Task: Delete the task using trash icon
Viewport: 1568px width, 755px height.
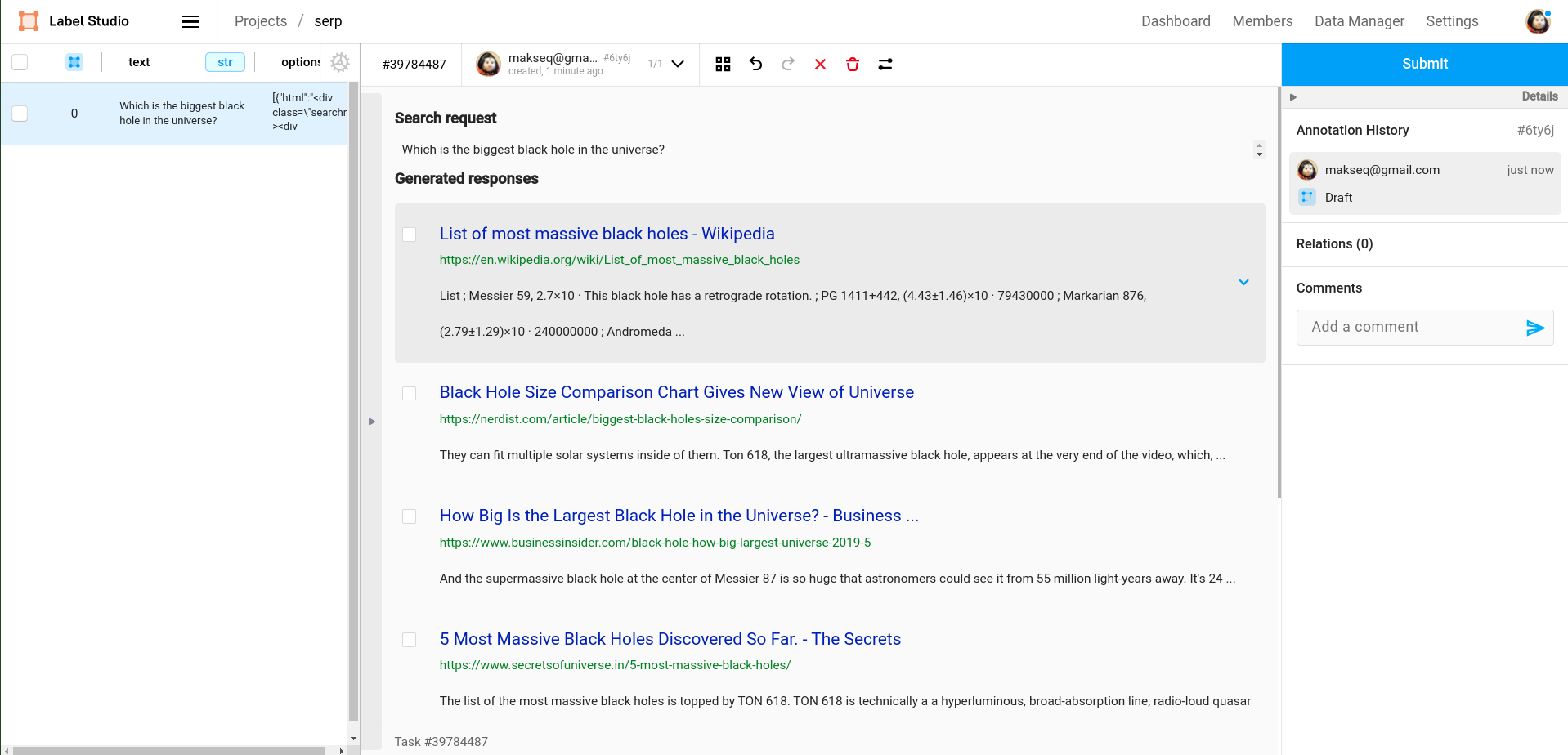Action: [x=852, y=64]
